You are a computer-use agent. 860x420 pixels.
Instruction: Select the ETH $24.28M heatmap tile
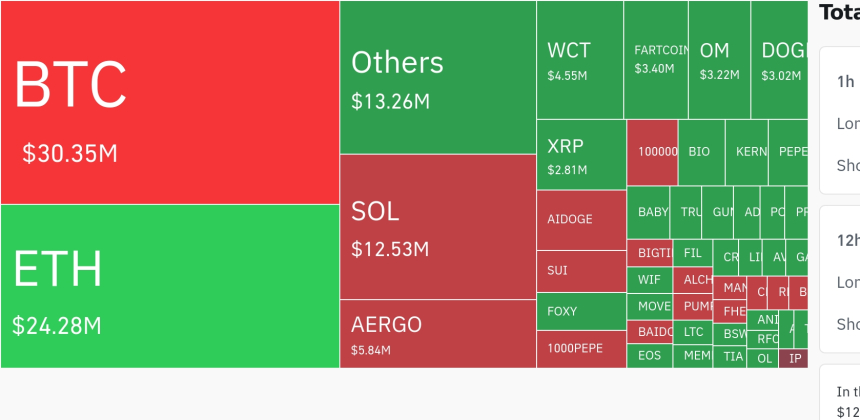click(170, 286)
